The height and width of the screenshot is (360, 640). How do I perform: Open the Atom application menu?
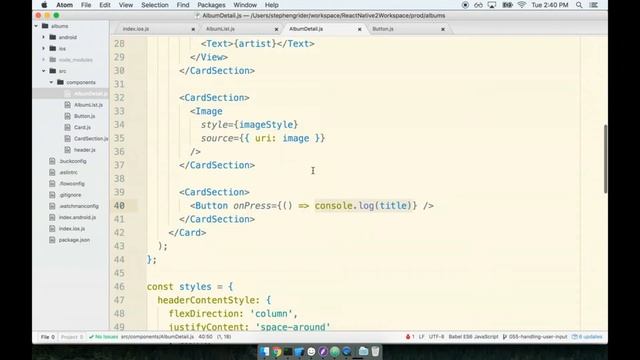point(64,5)
